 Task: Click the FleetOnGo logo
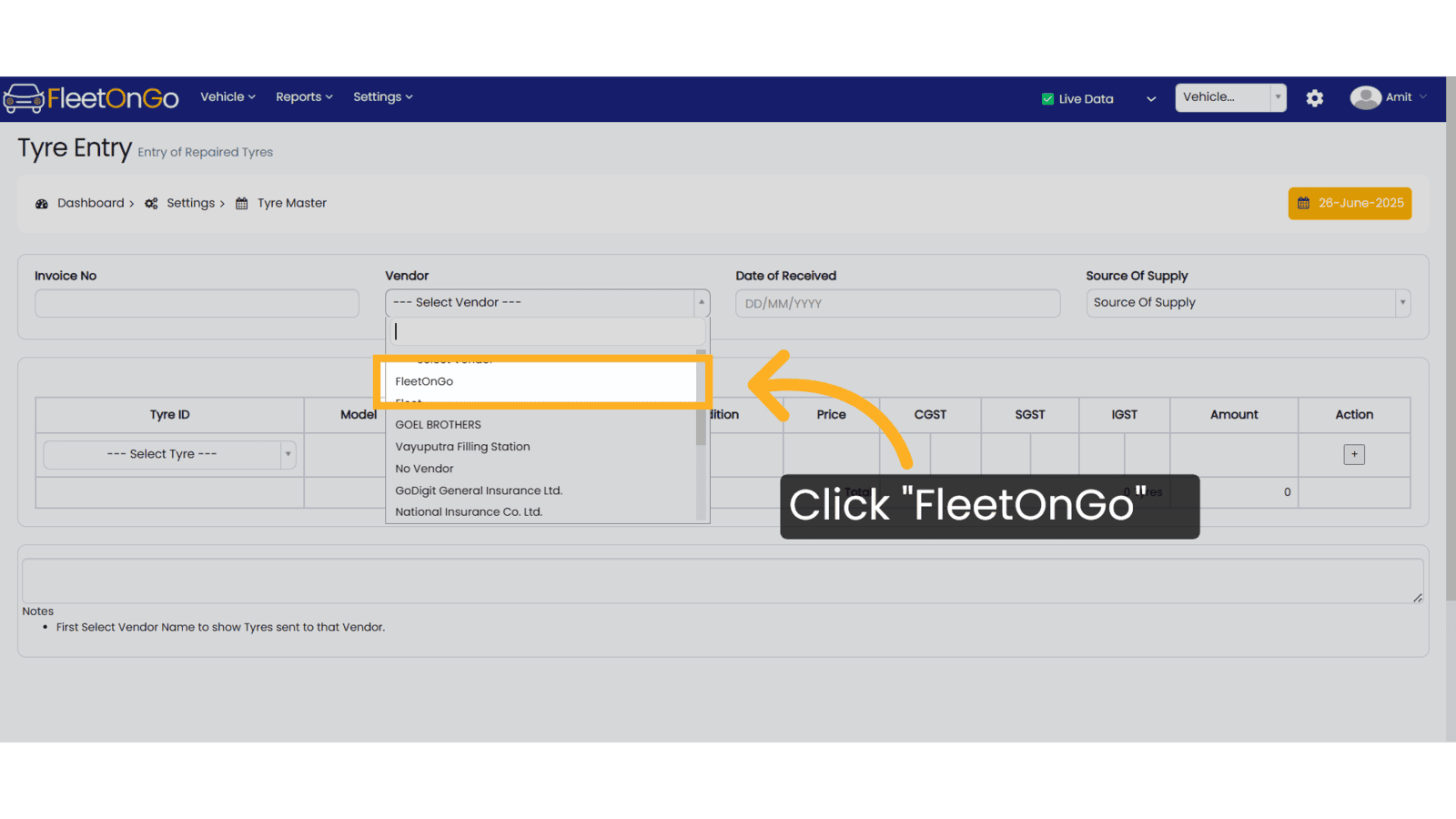[91, 98]
